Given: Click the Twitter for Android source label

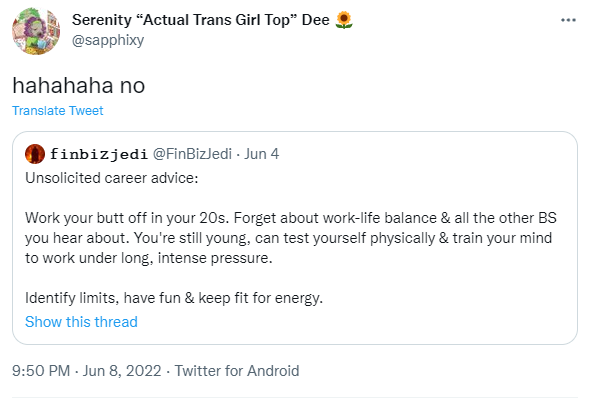Looking at the screenshot, I should tap(237, 371).
